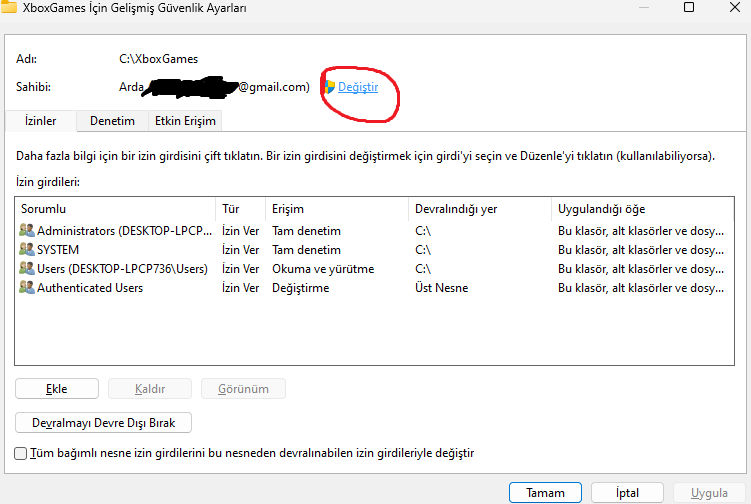Click the Sorumlu column header
The height and width of the screenshot is (504, 751).
[115, 209]
